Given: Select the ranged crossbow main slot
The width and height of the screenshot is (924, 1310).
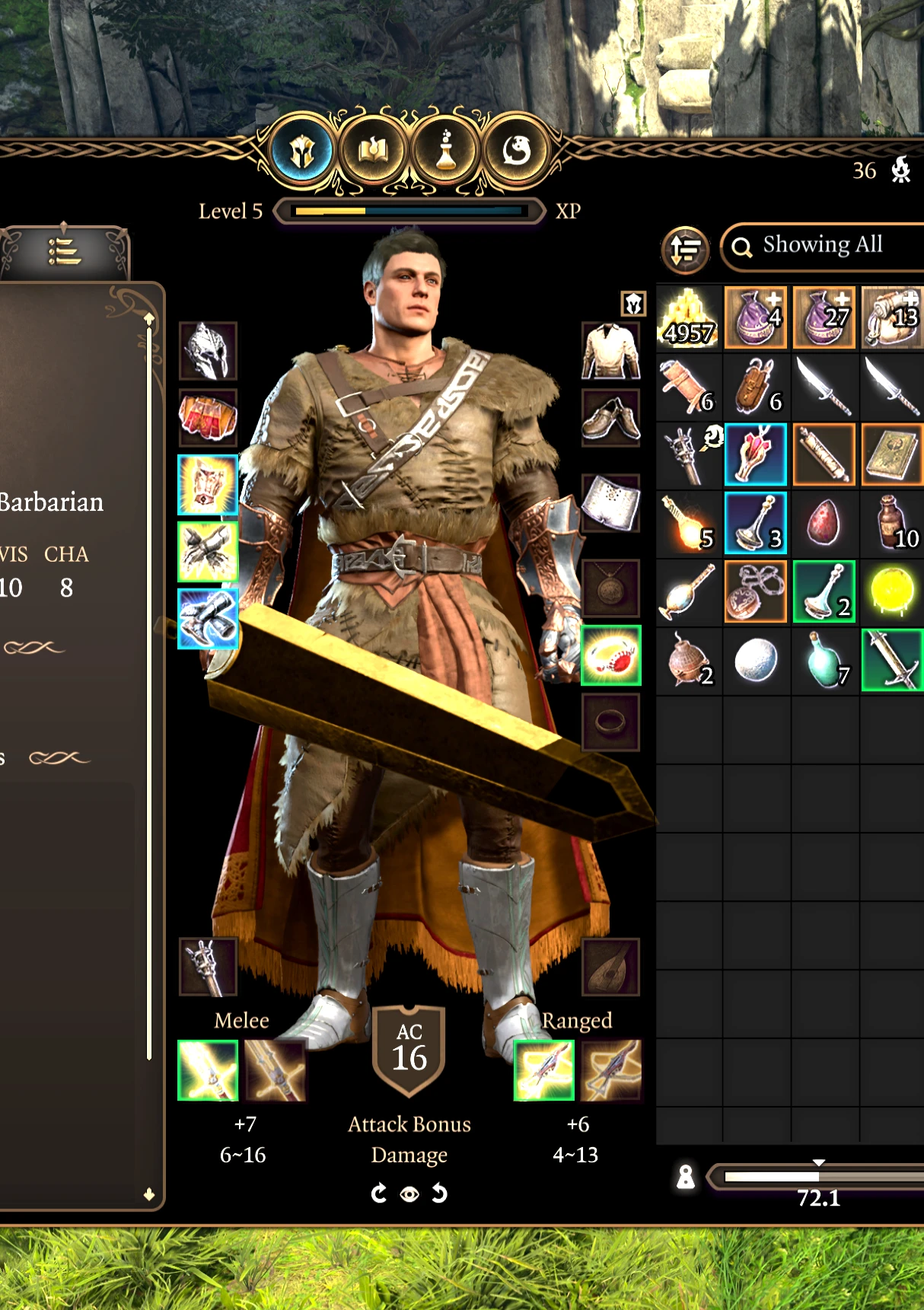Looking at the screenshot, I should coord(544,1070).
